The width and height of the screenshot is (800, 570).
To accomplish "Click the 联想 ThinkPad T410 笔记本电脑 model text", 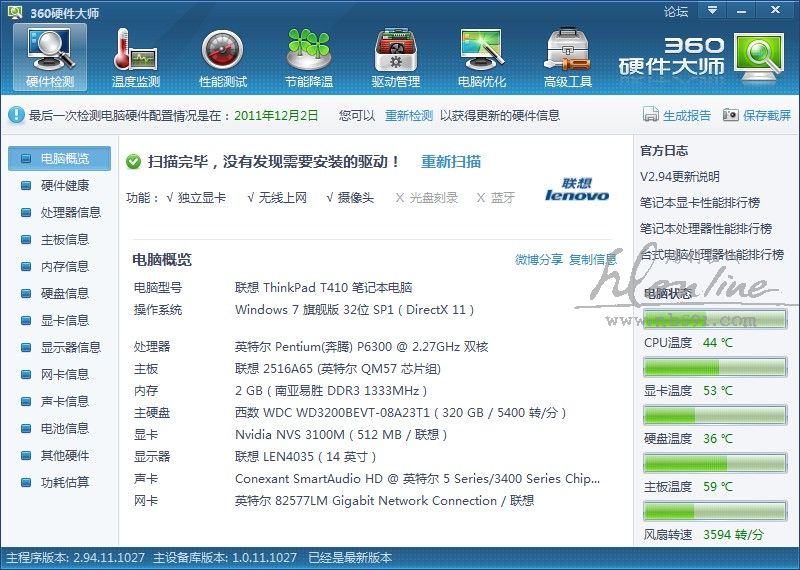I will tap(323, 288).
